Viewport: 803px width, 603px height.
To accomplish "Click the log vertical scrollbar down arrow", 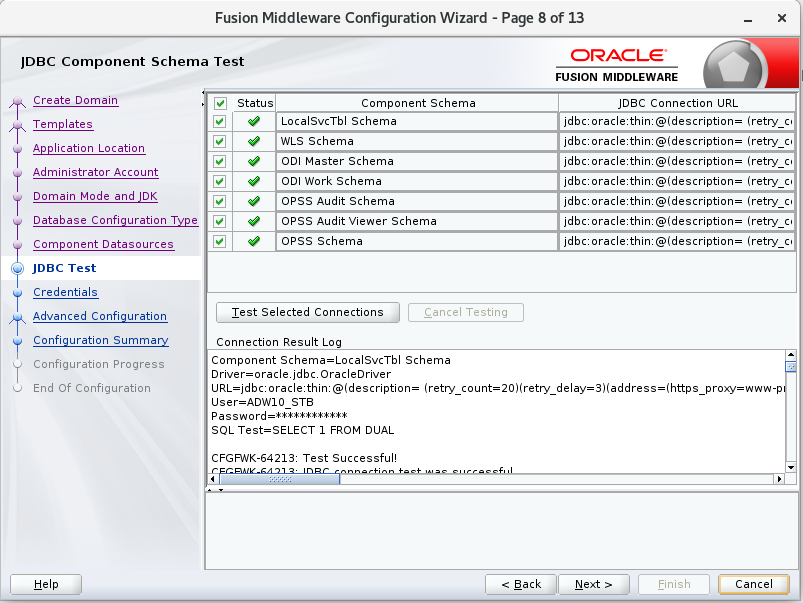I will (791, 467).
